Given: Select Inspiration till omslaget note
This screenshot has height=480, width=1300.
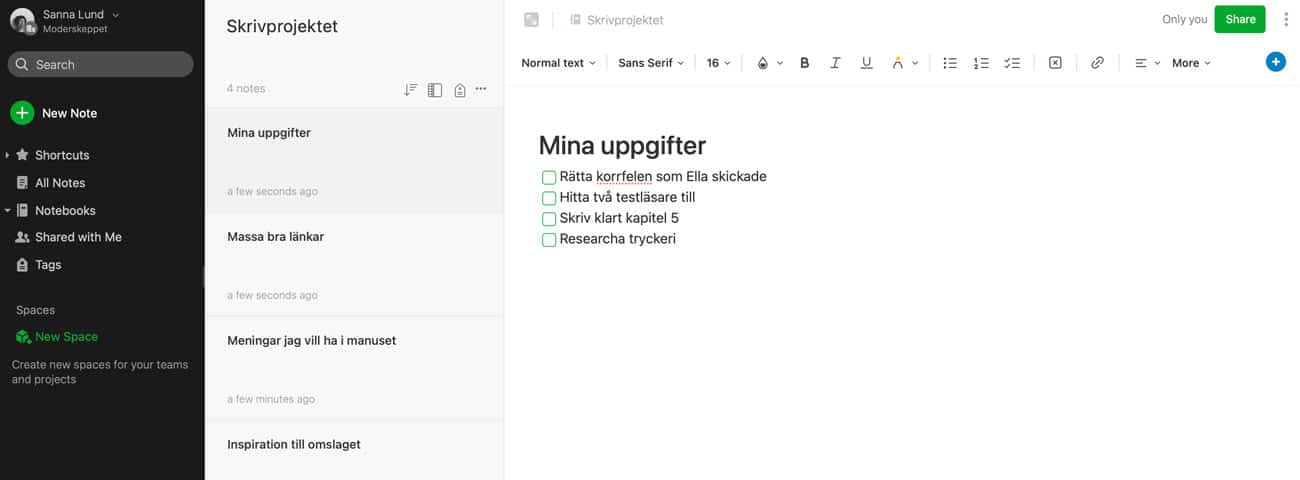Looking at the screenshot, I should [354, 451].
